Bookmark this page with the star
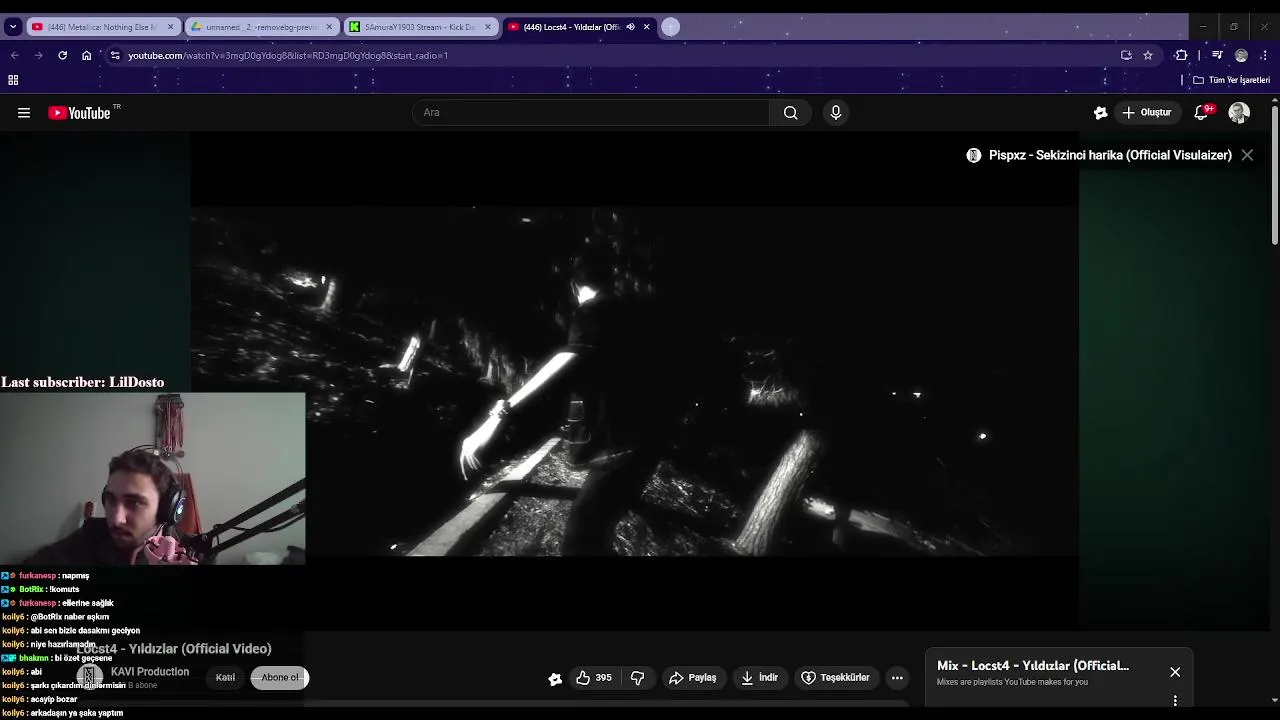The width and height of the screenshot is (1280, 720). tap(1148, 55)
